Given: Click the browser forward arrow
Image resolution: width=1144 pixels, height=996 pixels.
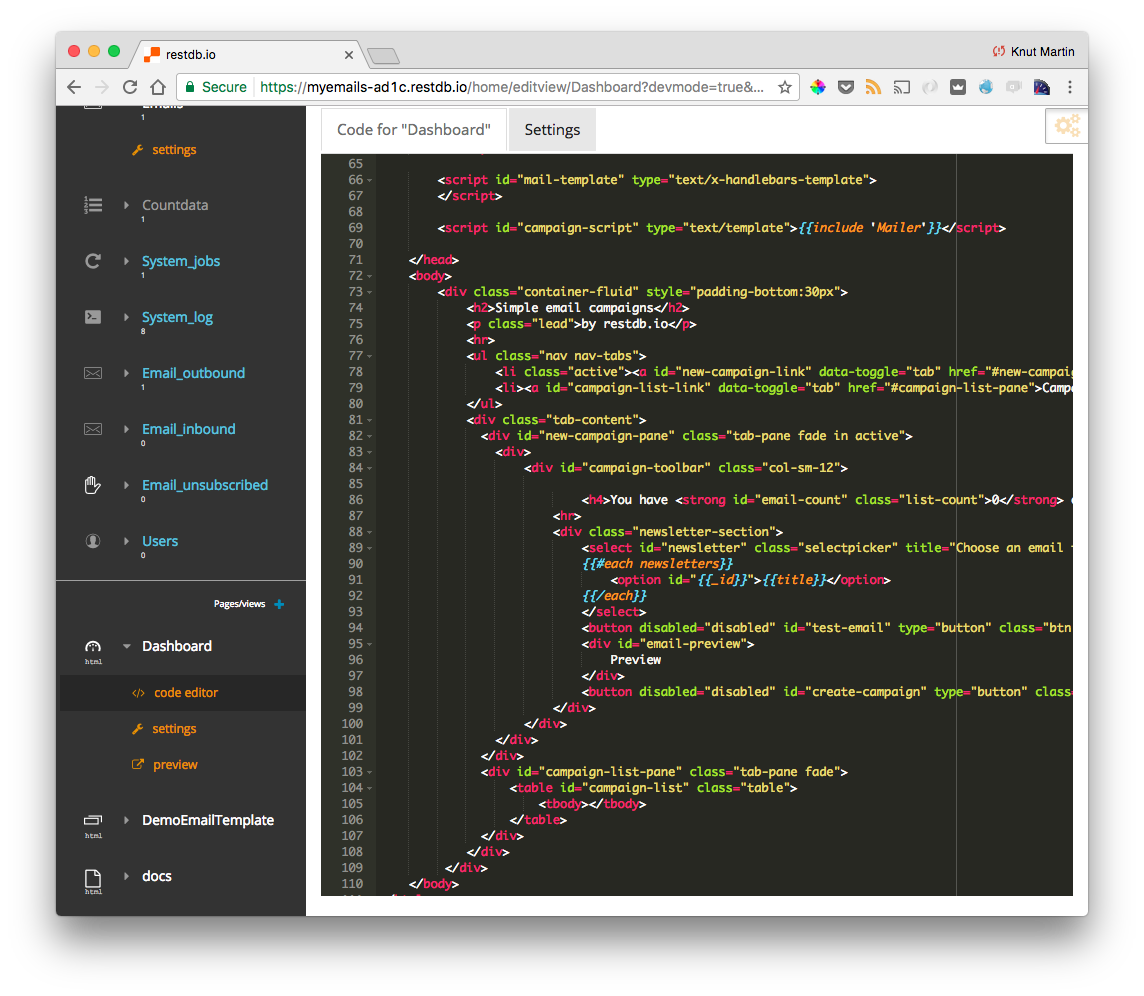Looking at the screenshot, I should [101, 87].
